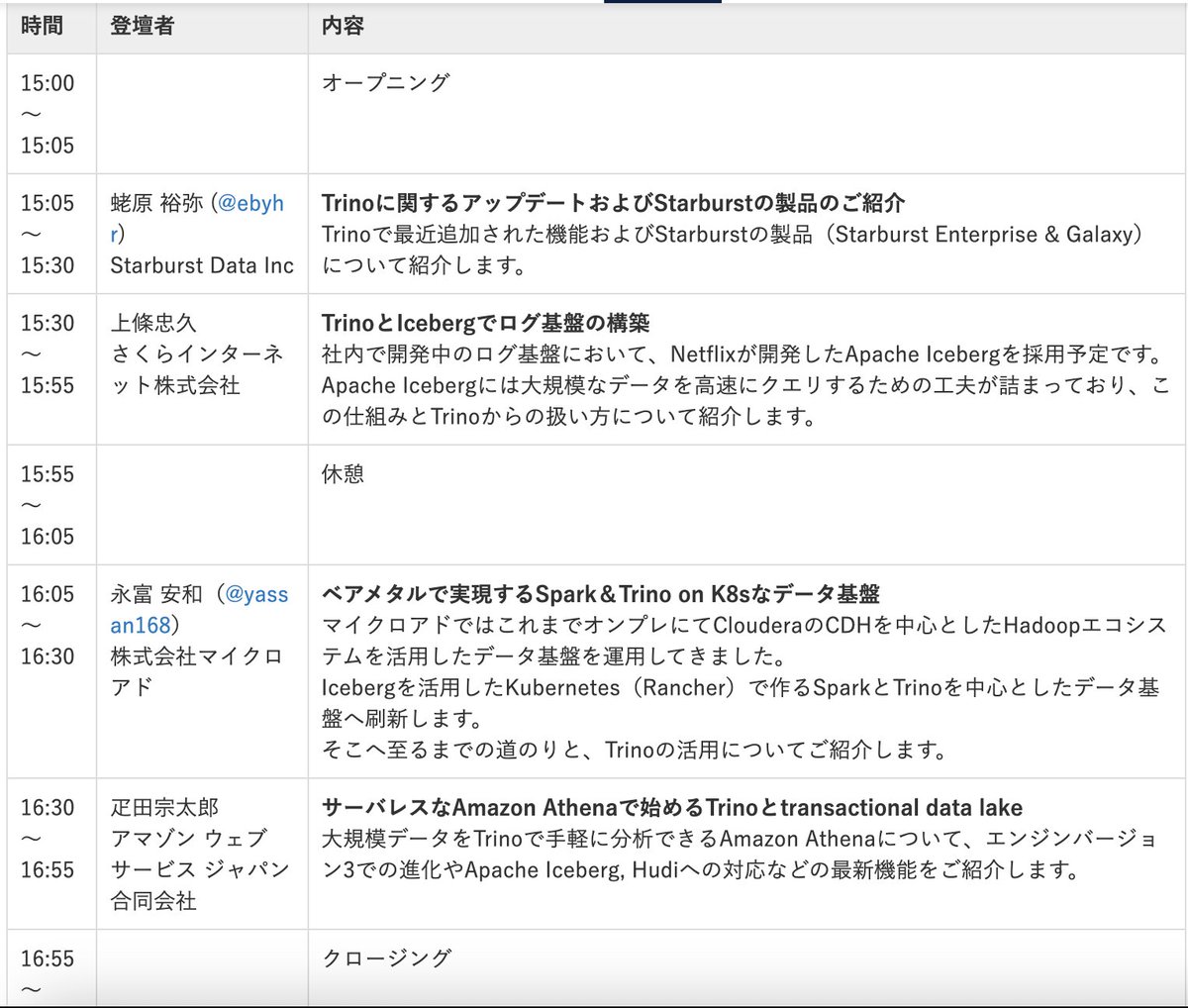Select the 15:30～15:55 time cell

[x=51, y=368]
